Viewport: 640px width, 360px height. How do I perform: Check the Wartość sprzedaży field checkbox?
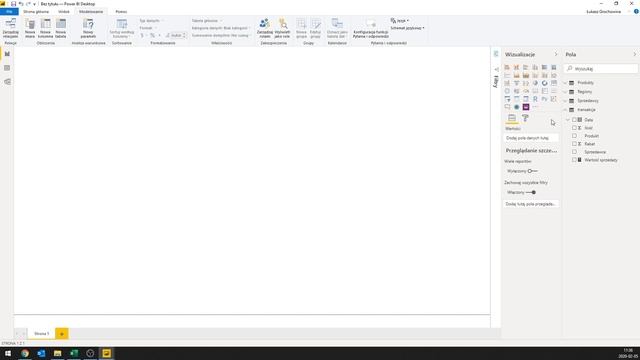(574, 160)
